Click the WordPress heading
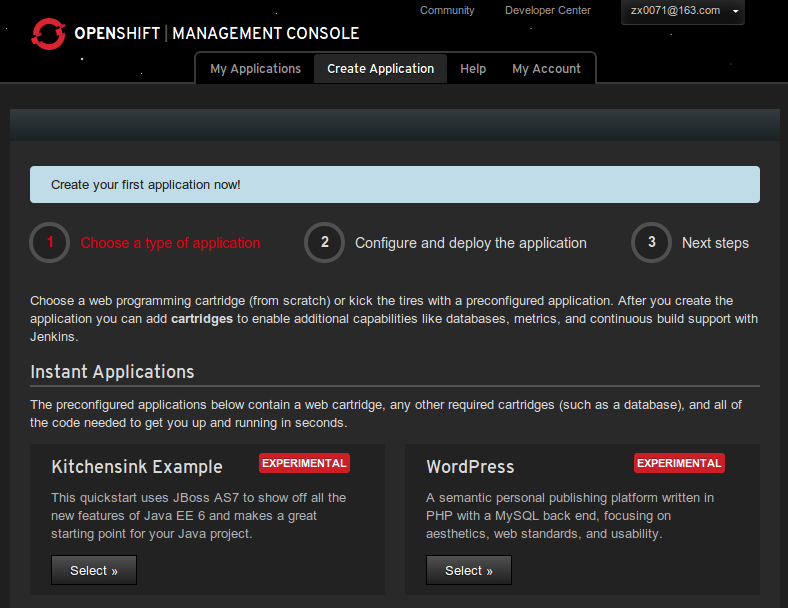788x608 pixels. pos(470,467)
